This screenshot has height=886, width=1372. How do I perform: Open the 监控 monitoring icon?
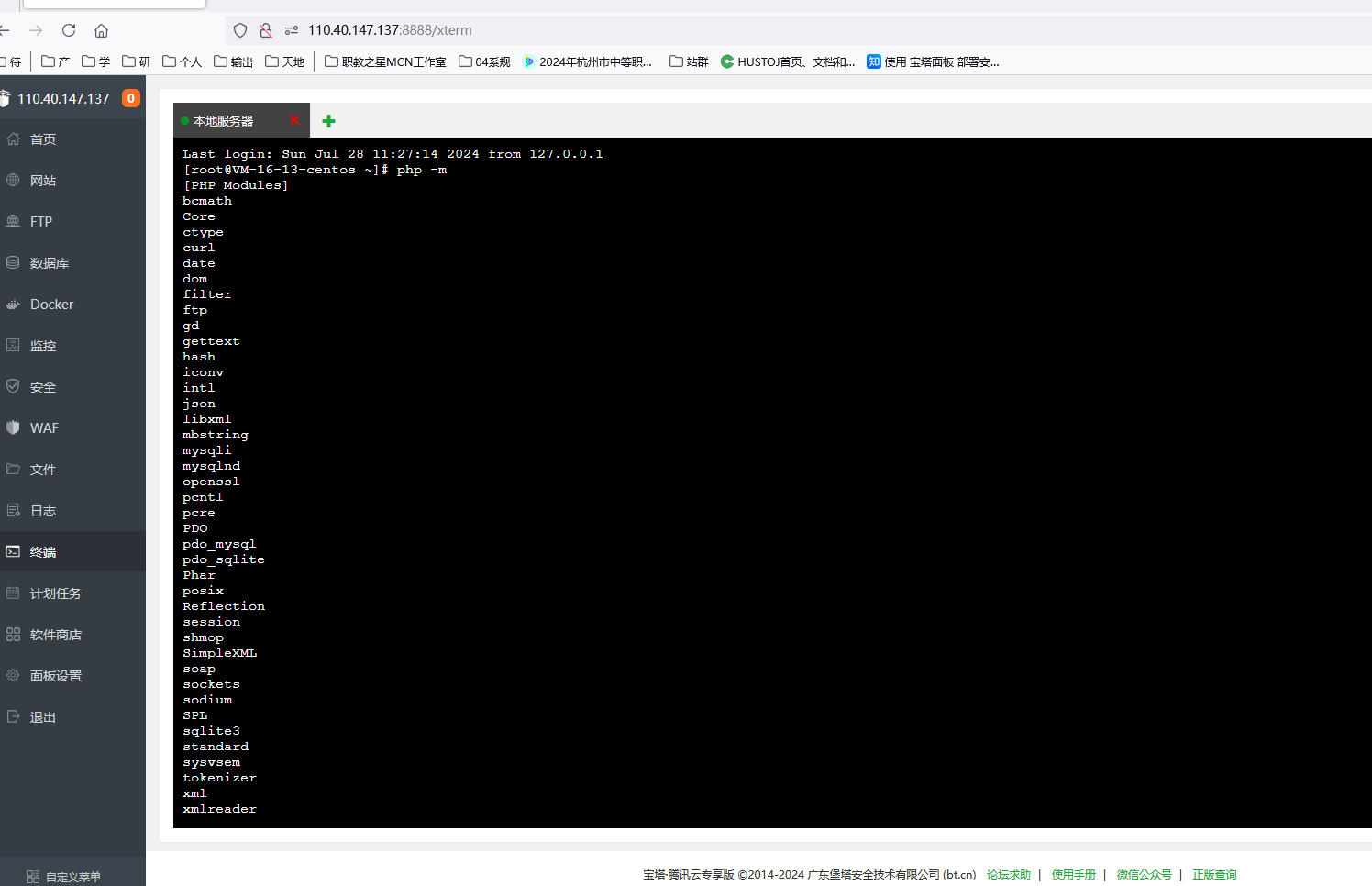pos(13,346)
